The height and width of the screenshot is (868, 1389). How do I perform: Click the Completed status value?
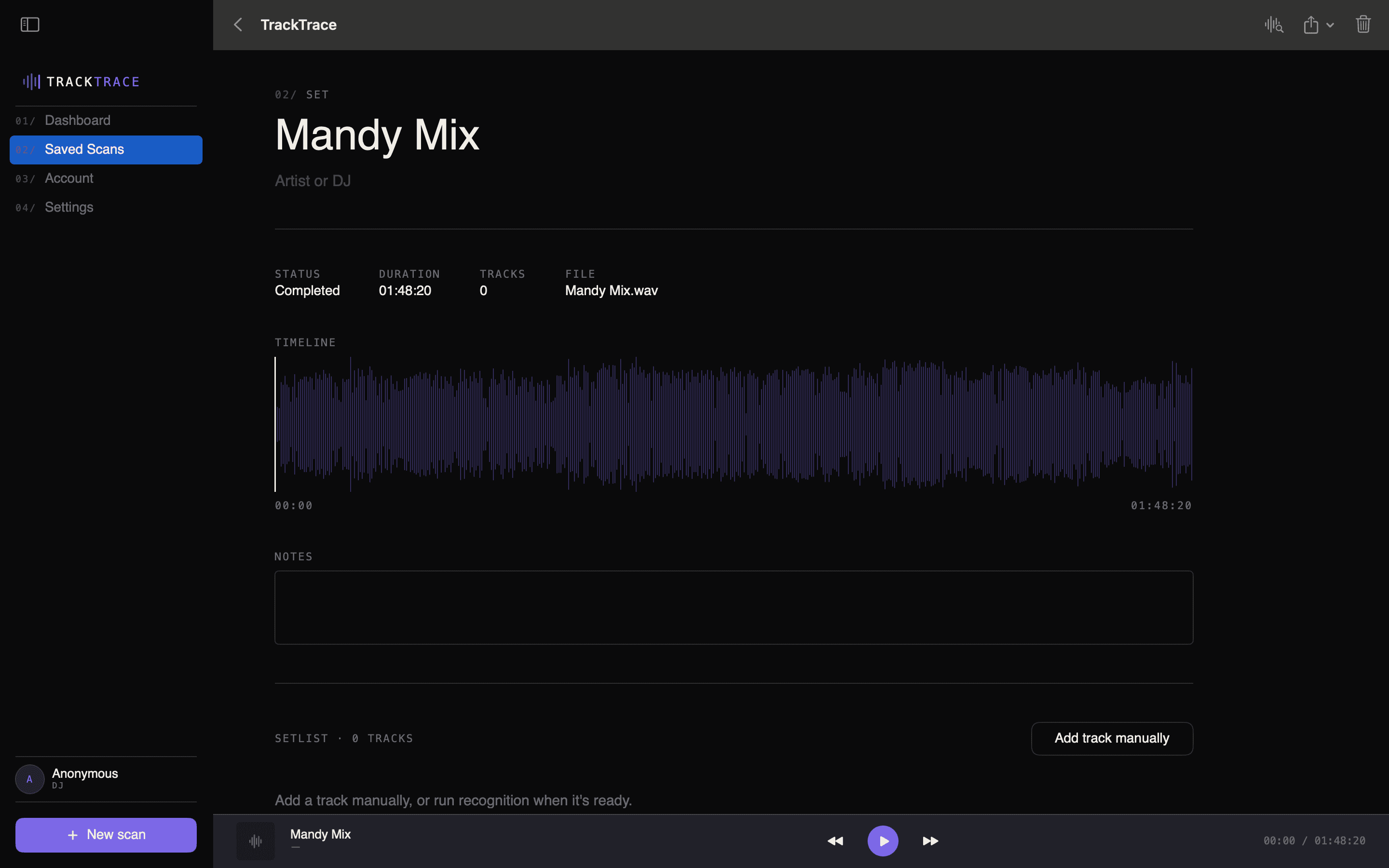coord(307,290)
